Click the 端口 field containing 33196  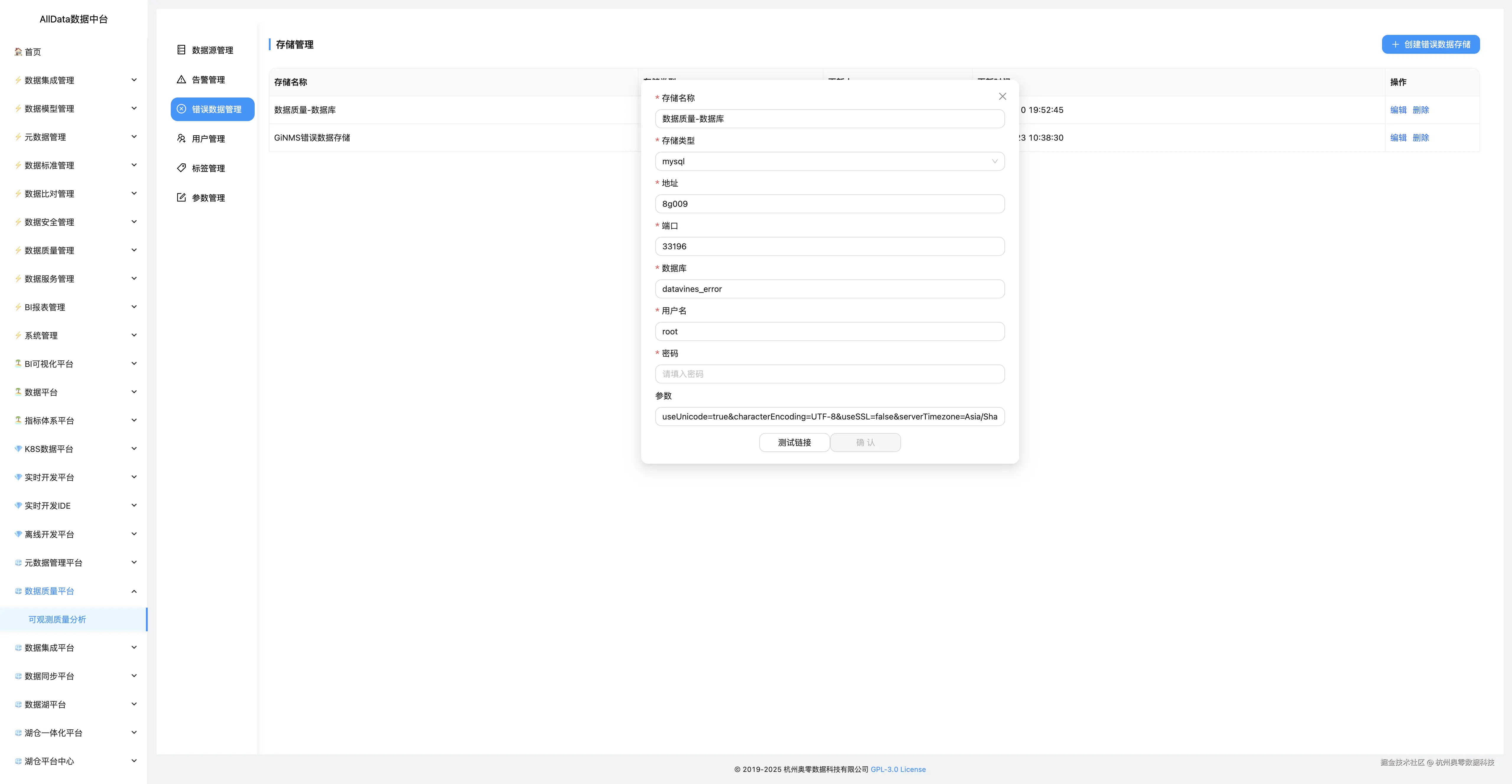829,246
